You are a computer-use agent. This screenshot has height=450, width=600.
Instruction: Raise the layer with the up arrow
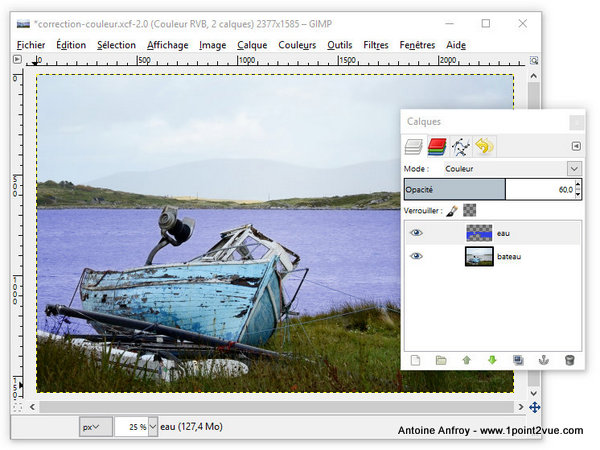click(466, 360)
